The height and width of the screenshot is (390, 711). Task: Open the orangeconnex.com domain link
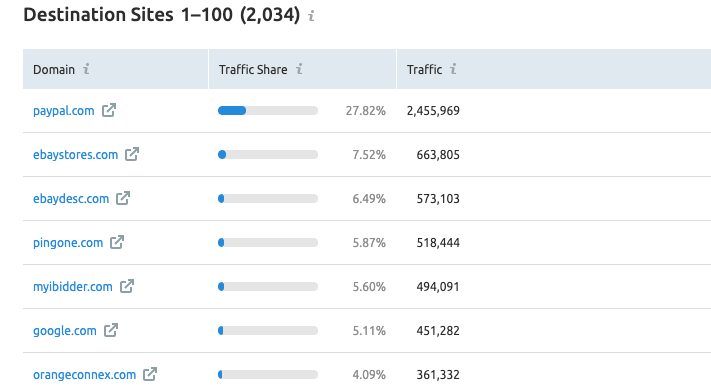point(84,375)
